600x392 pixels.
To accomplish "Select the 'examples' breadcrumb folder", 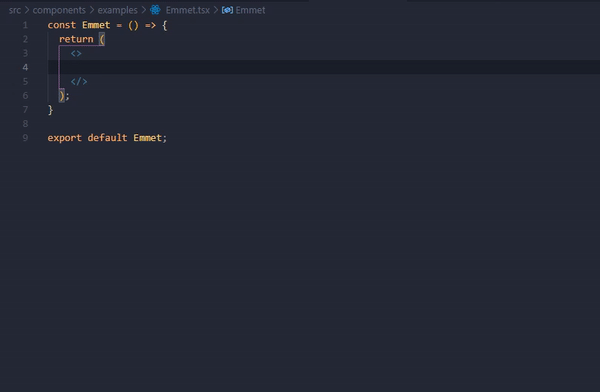I will (x=117, y=10).
